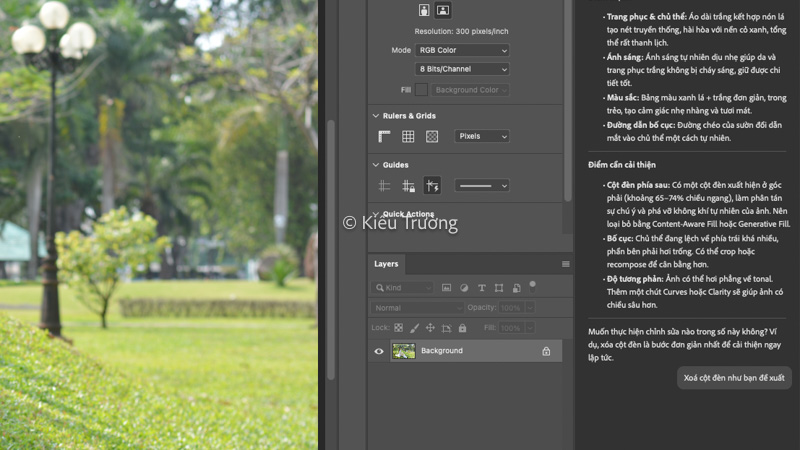
Task: Toggle the pixel grid icon
Action: pyautogui.click(x=432, y=136)
